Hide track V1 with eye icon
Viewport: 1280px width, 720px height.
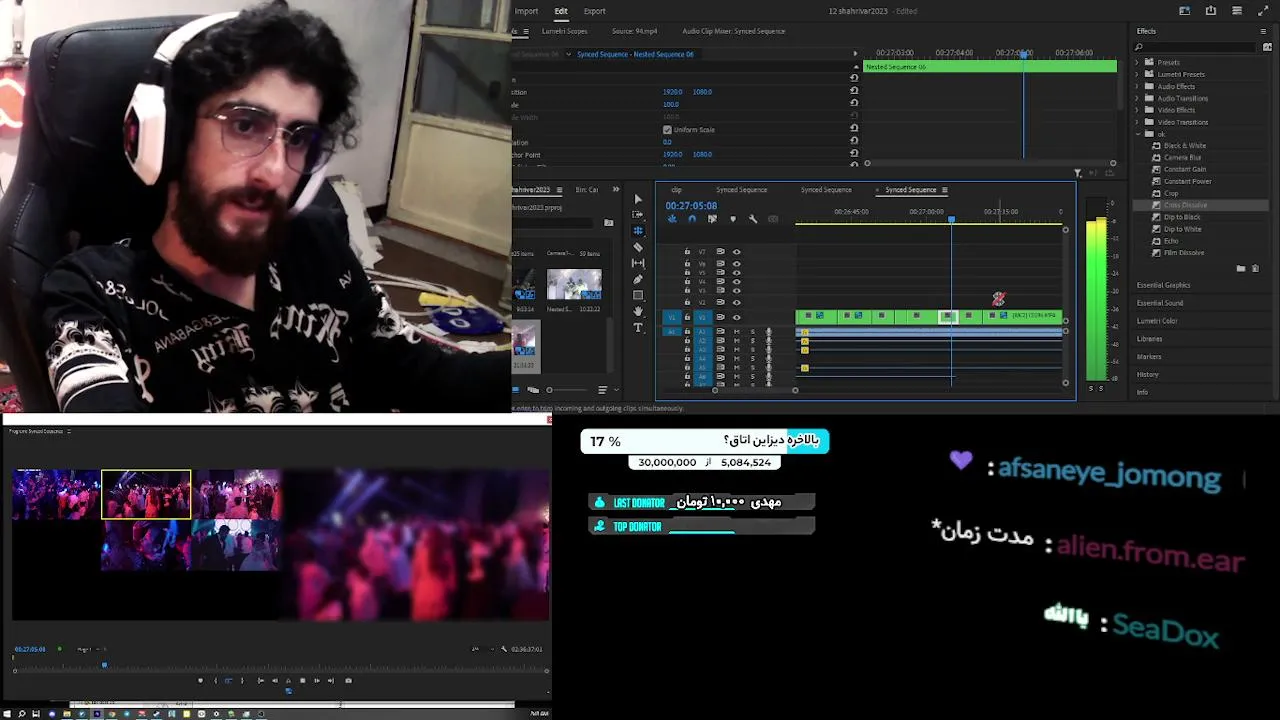click(x=737, y=317)
